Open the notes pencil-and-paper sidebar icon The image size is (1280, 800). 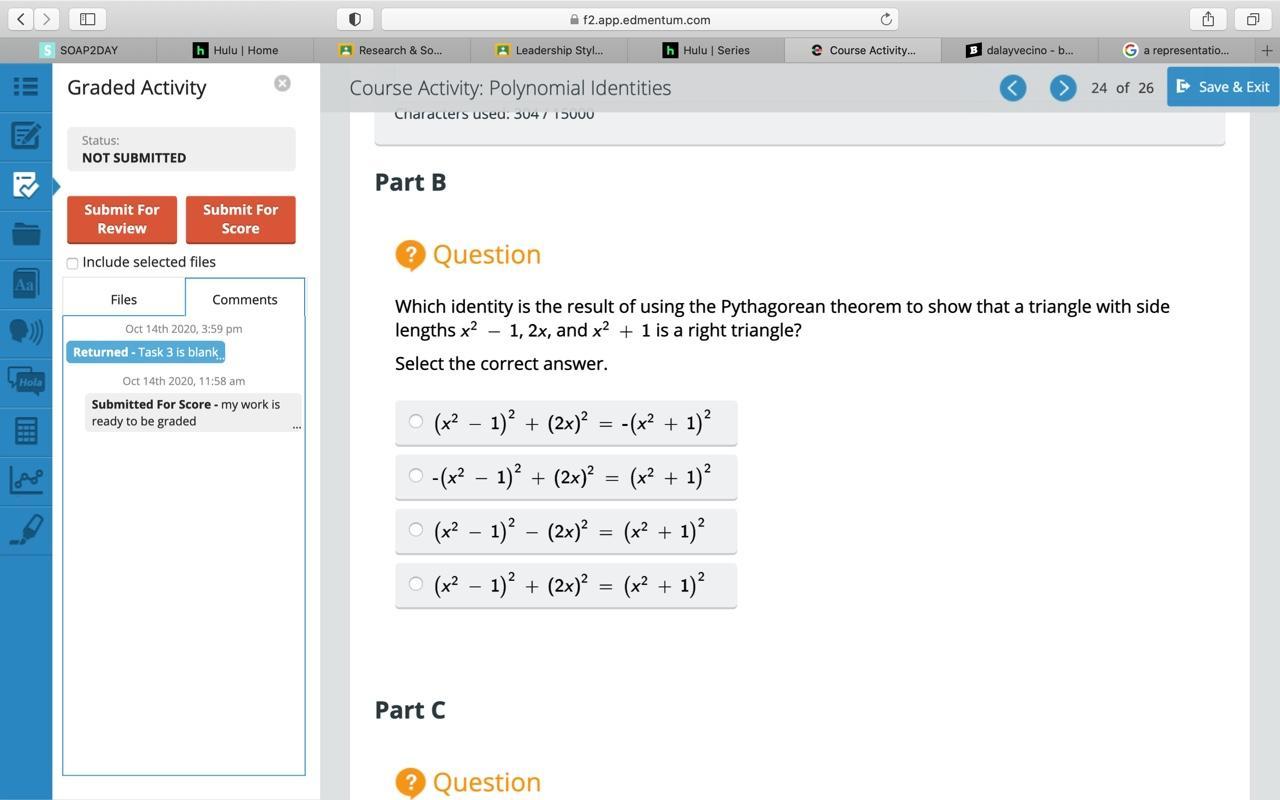pos(26,135)
